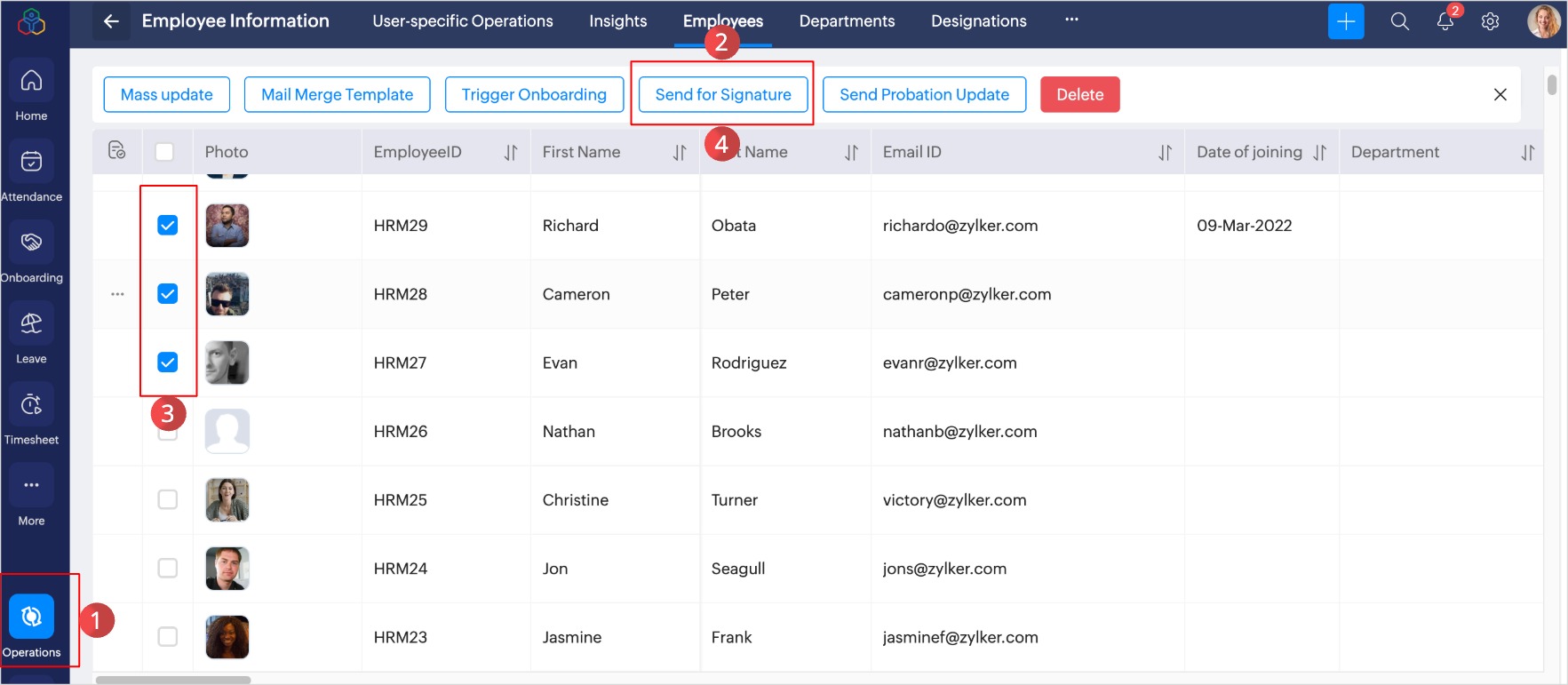The height and width of the screenshot is (685, 1568).
Task: Select the checkbox for Christine Turner
Action: pos(167,499)
